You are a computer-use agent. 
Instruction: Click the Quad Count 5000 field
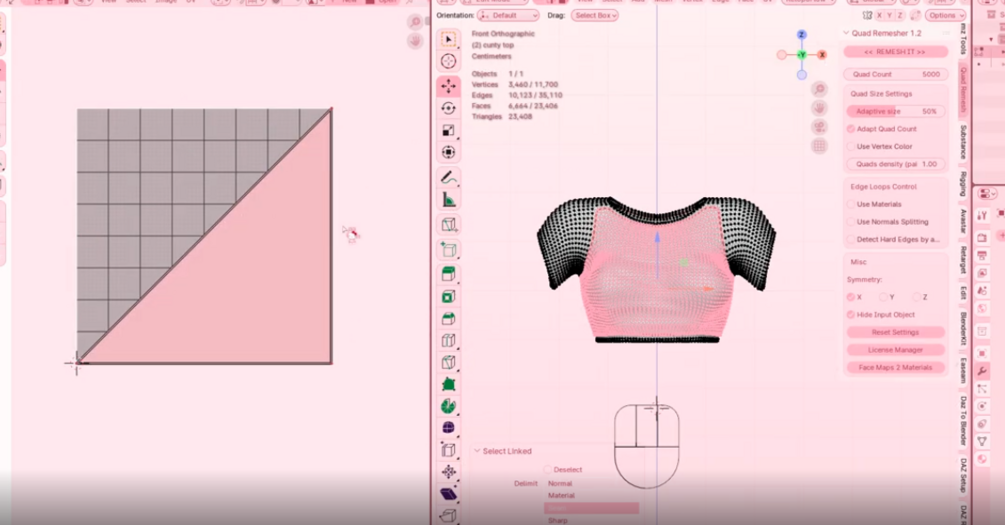coord(895,74)
